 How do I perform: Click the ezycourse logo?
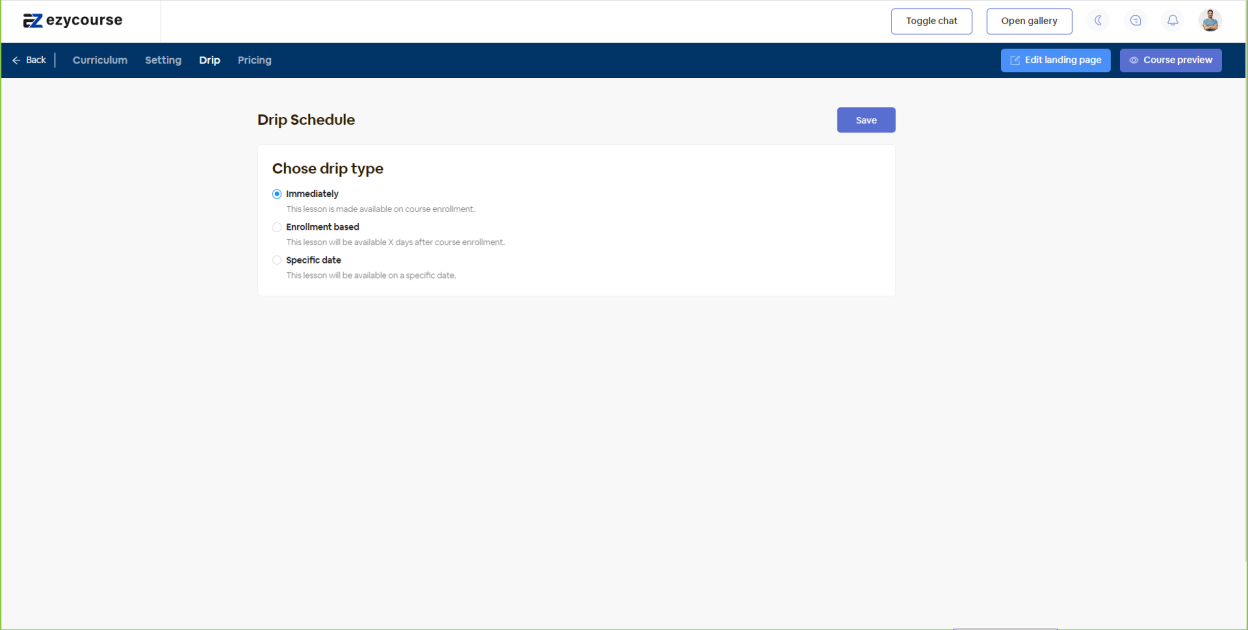[x=73, y=21]
